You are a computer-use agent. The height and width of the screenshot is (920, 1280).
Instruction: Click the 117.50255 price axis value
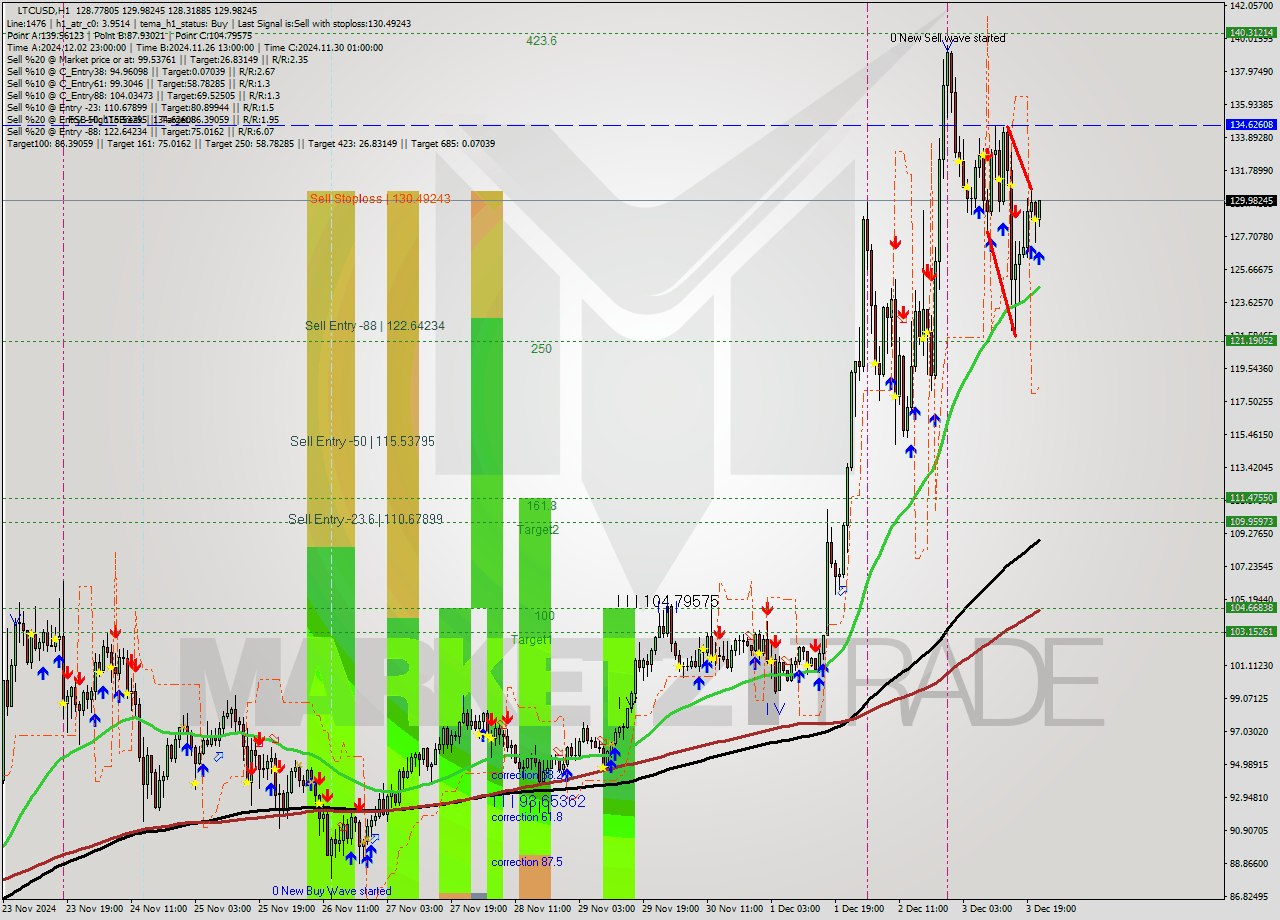(1251, 402)
